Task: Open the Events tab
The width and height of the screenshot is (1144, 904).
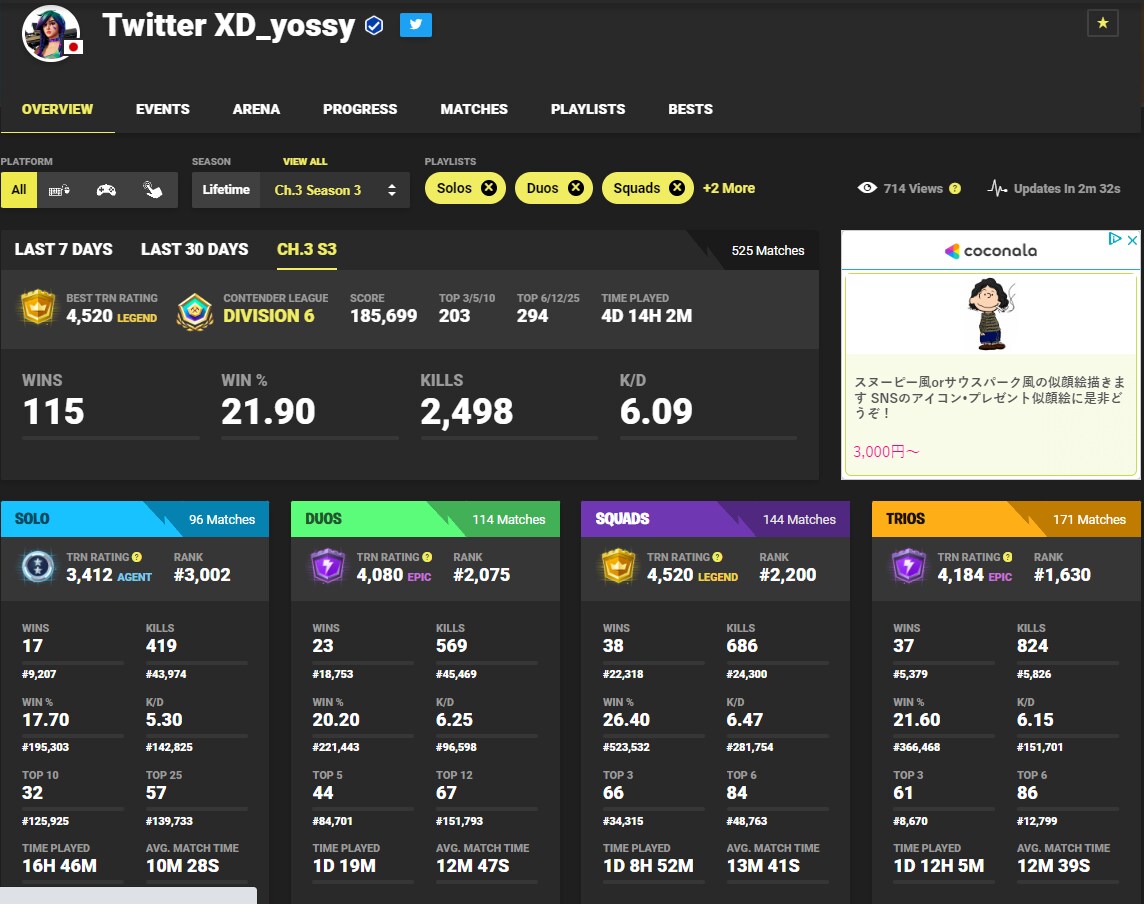Action: click(163, 109)
